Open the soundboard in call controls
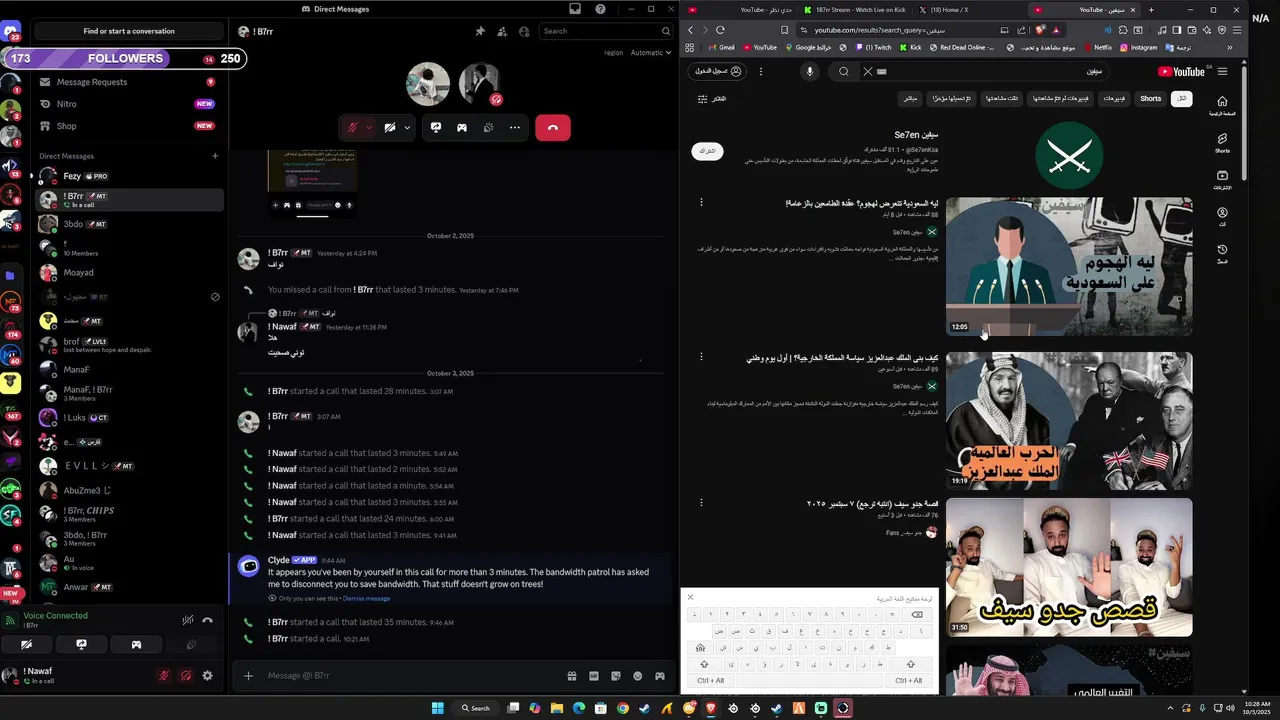The image size is (1280, 720). (488, 127)
